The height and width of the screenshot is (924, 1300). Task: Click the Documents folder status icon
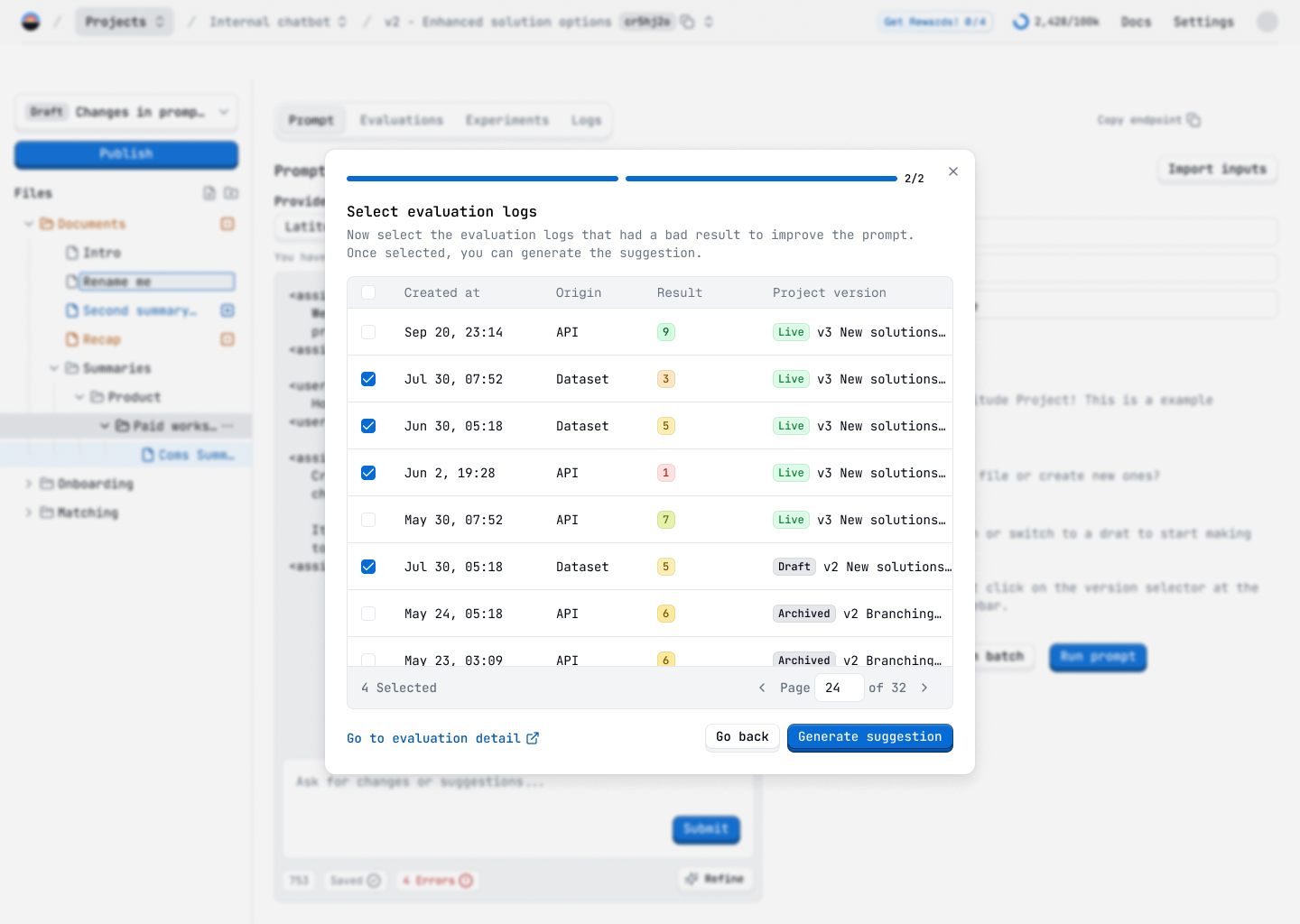coord(227,224)
